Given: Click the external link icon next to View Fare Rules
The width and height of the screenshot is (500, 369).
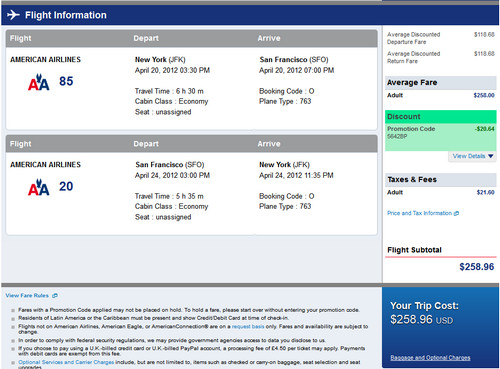Looking at the screenshot, I should (55, 296).
